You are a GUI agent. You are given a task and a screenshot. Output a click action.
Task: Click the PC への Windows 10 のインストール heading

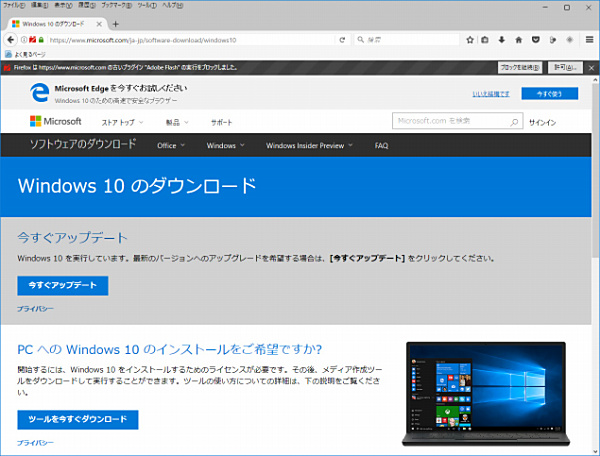click(x=170, y=349)
